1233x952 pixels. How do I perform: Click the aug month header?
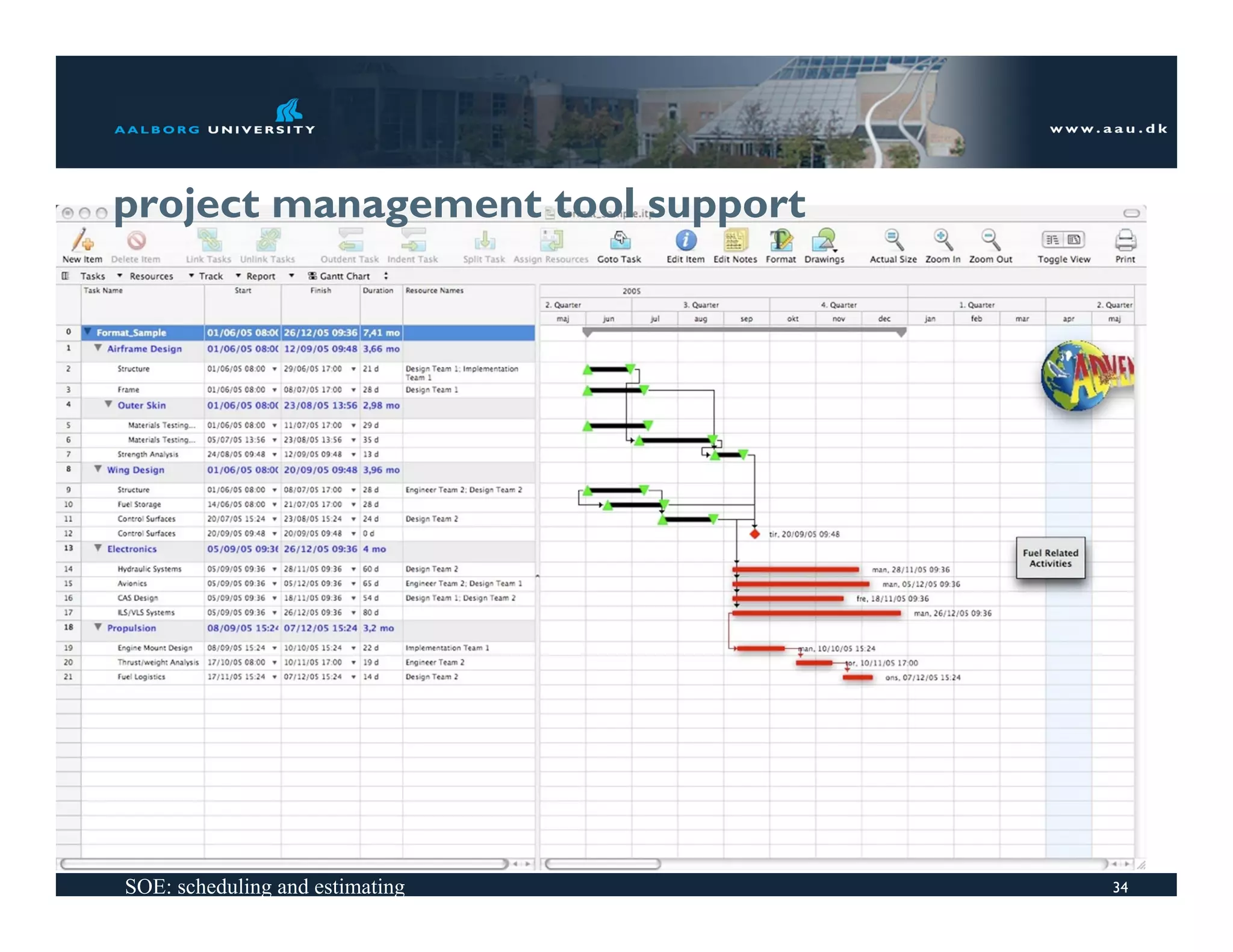coord(701,319)
